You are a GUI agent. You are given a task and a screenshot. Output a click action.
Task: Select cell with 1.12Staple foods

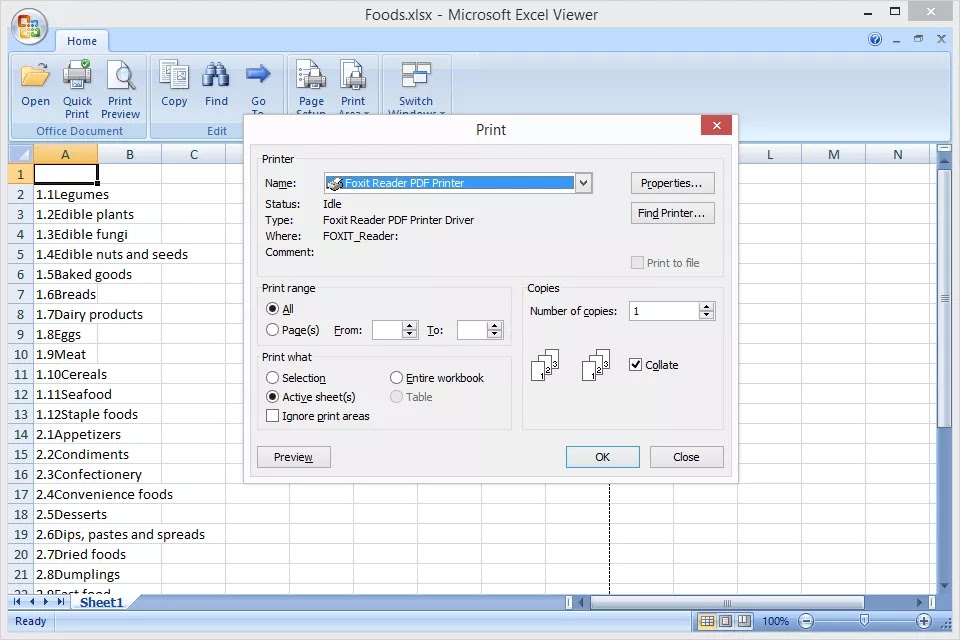tap(66, 414)
